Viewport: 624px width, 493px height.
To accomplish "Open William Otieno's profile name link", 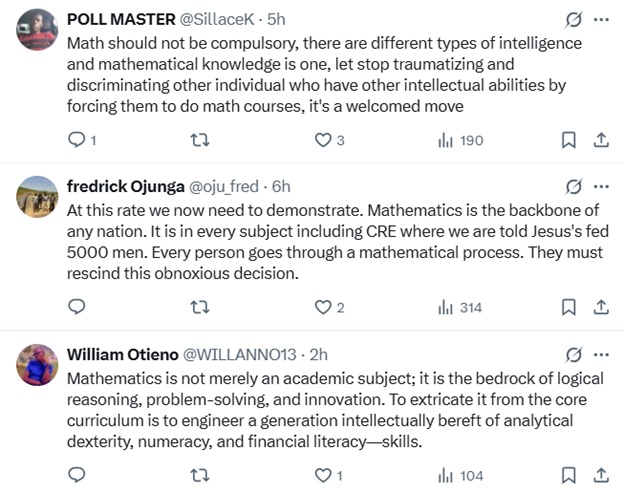I will pyautogui.click(x=123, y=354).
